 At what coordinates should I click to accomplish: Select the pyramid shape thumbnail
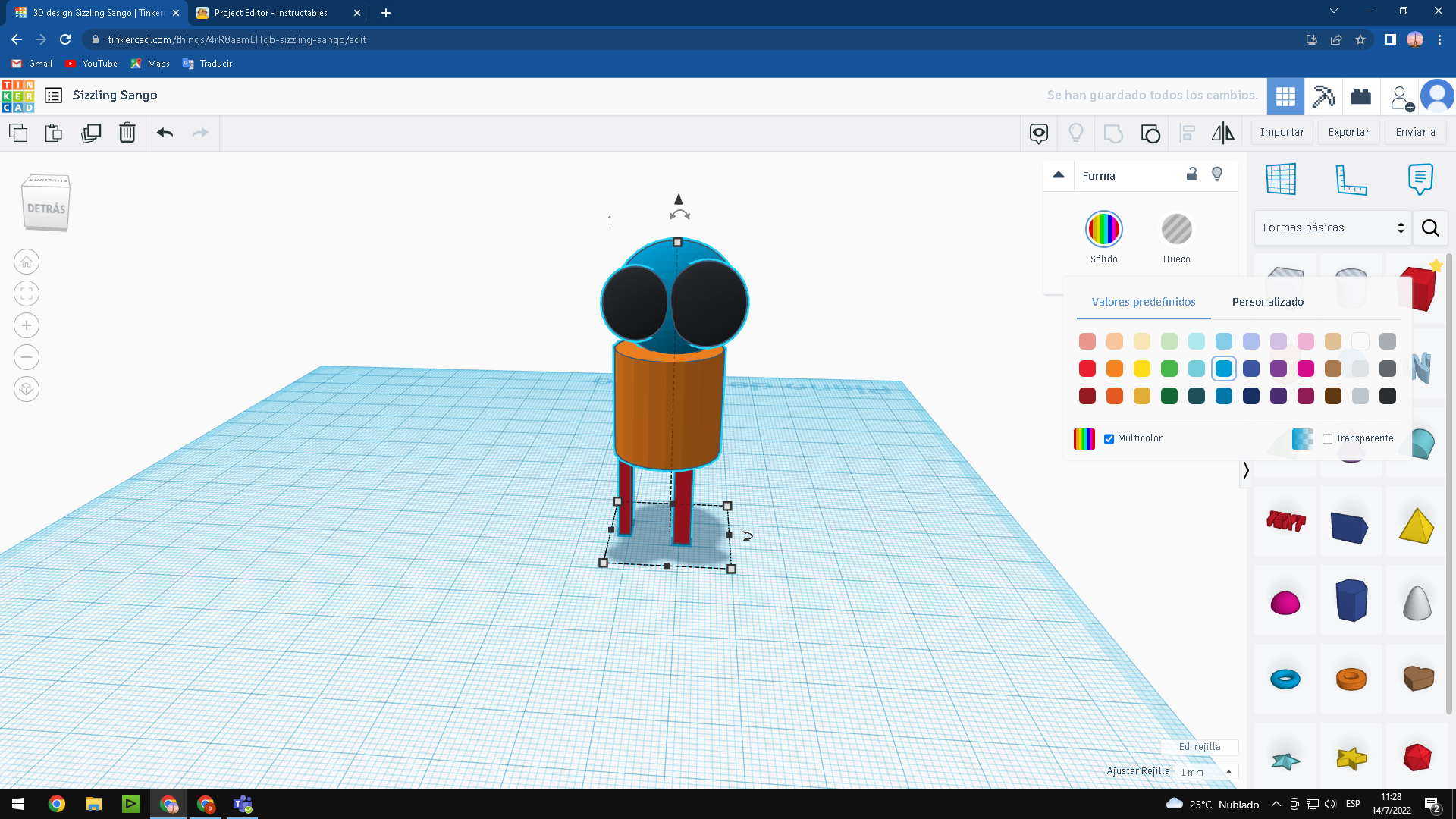1417,525
